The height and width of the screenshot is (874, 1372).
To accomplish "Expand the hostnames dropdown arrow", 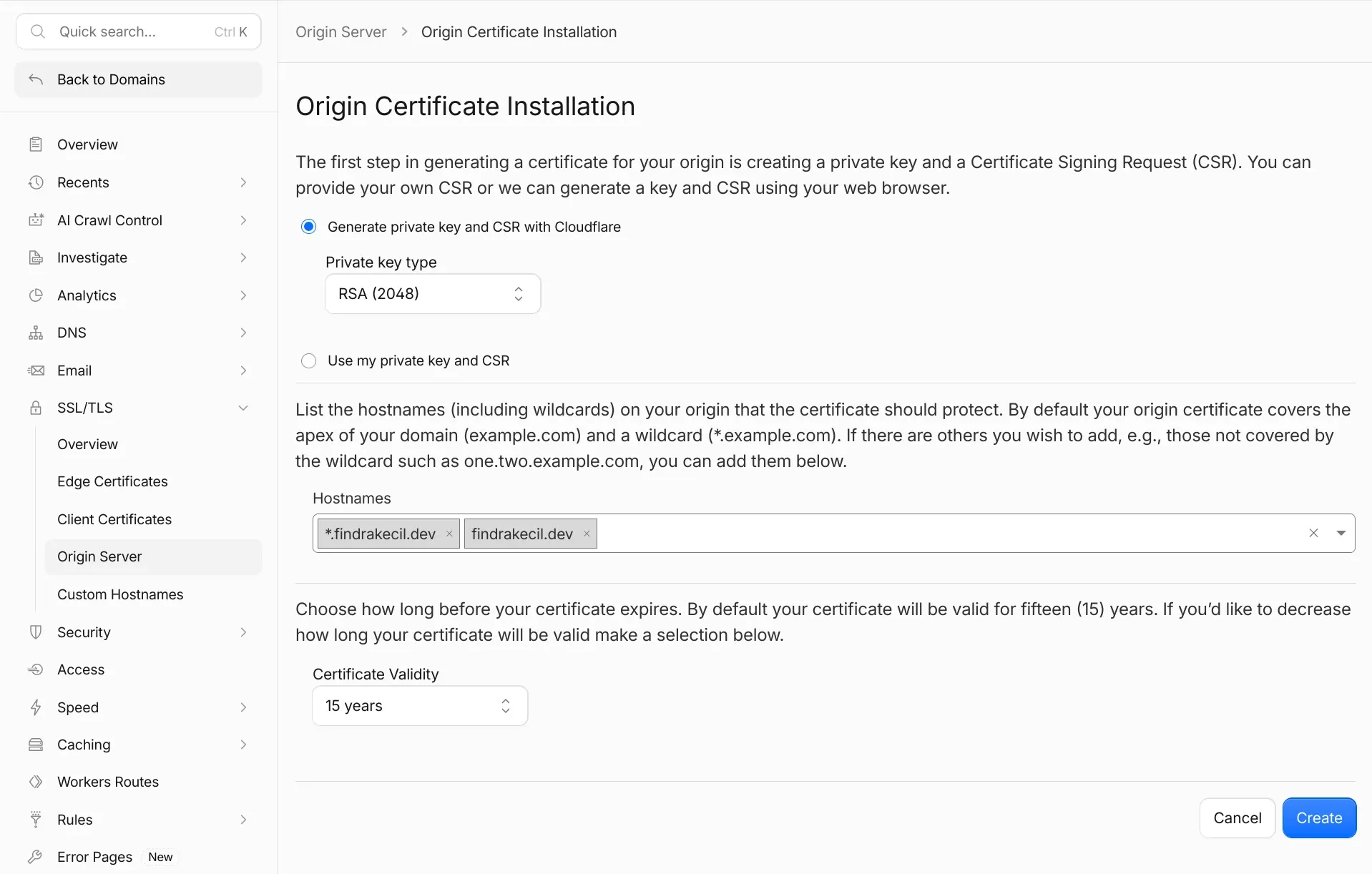I will (1341, 533).
